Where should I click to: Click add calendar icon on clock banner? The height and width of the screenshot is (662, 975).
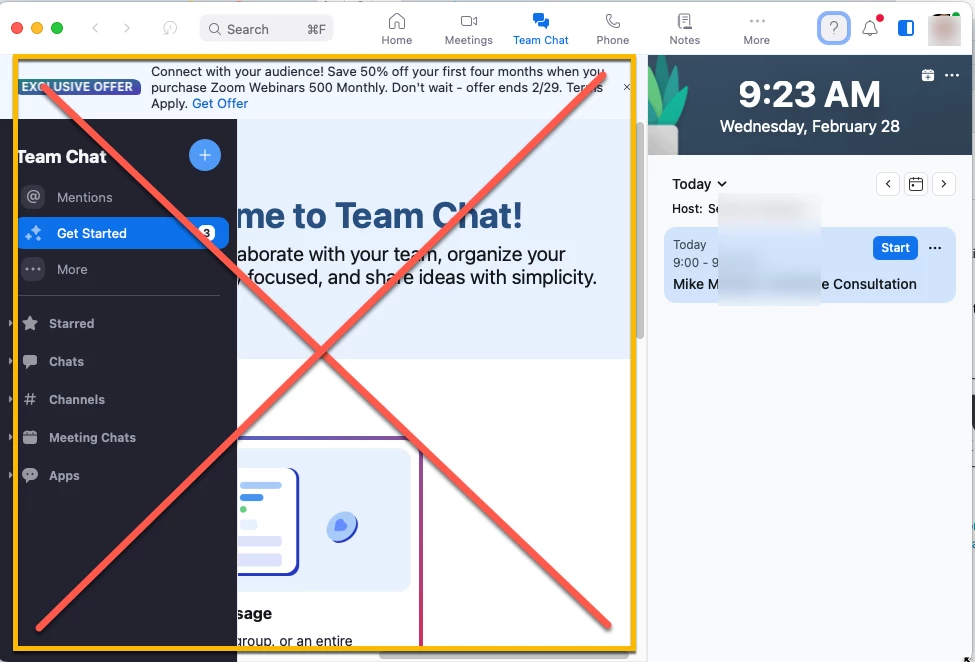pyautogui.click(x=928, y=75)
